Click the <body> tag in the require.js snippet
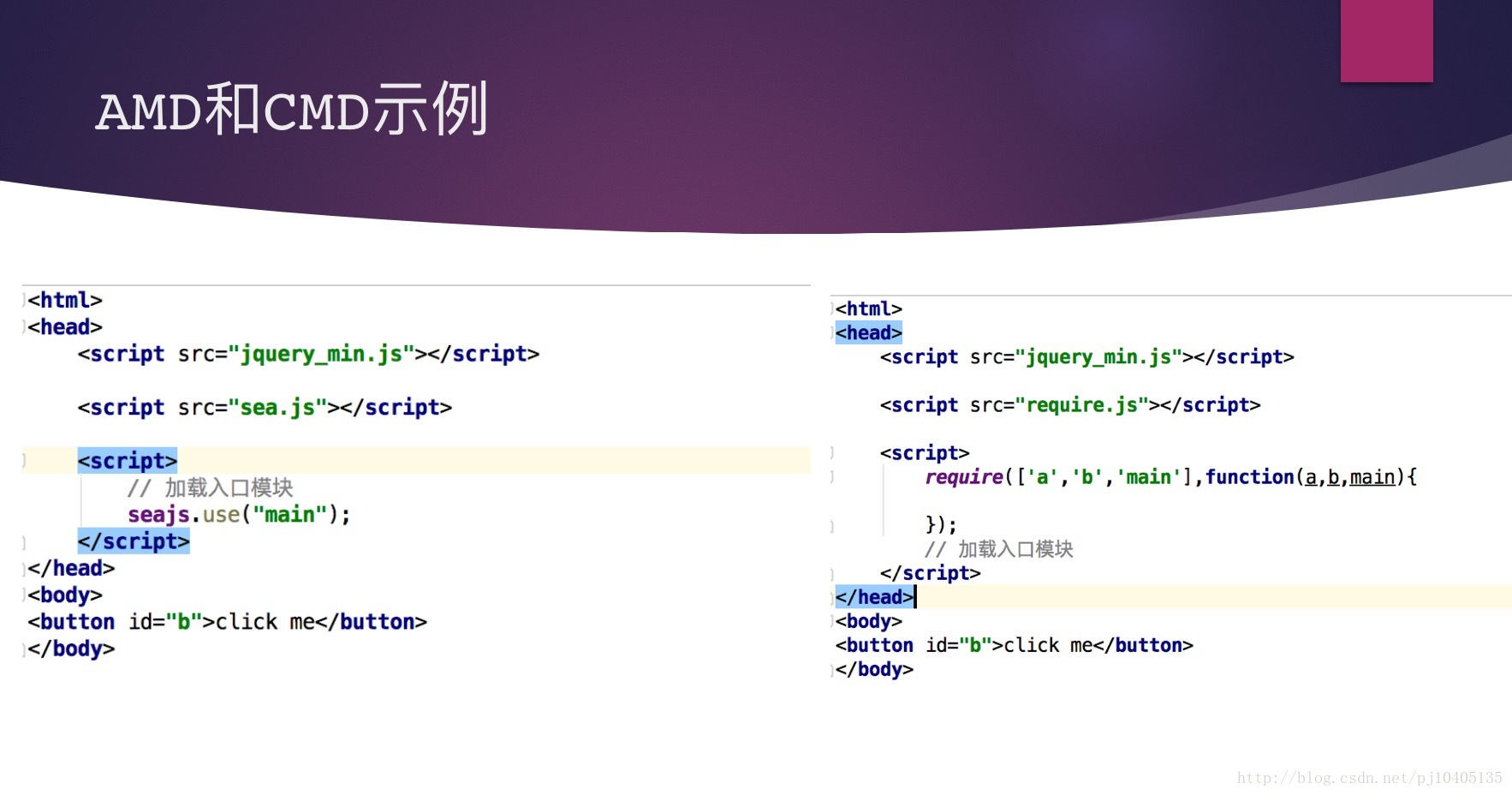The image size is (1512, 795). tap(868, 620)
